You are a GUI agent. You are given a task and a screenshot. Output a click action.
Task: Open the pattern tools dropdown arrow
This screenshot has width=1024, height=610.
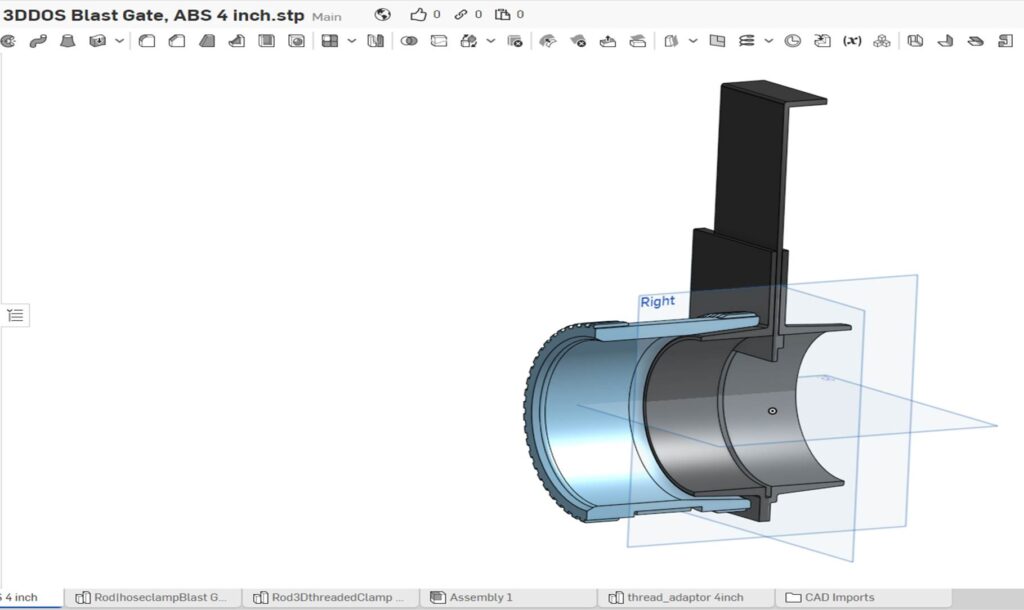pyautogui.click(x=351, y=41)
